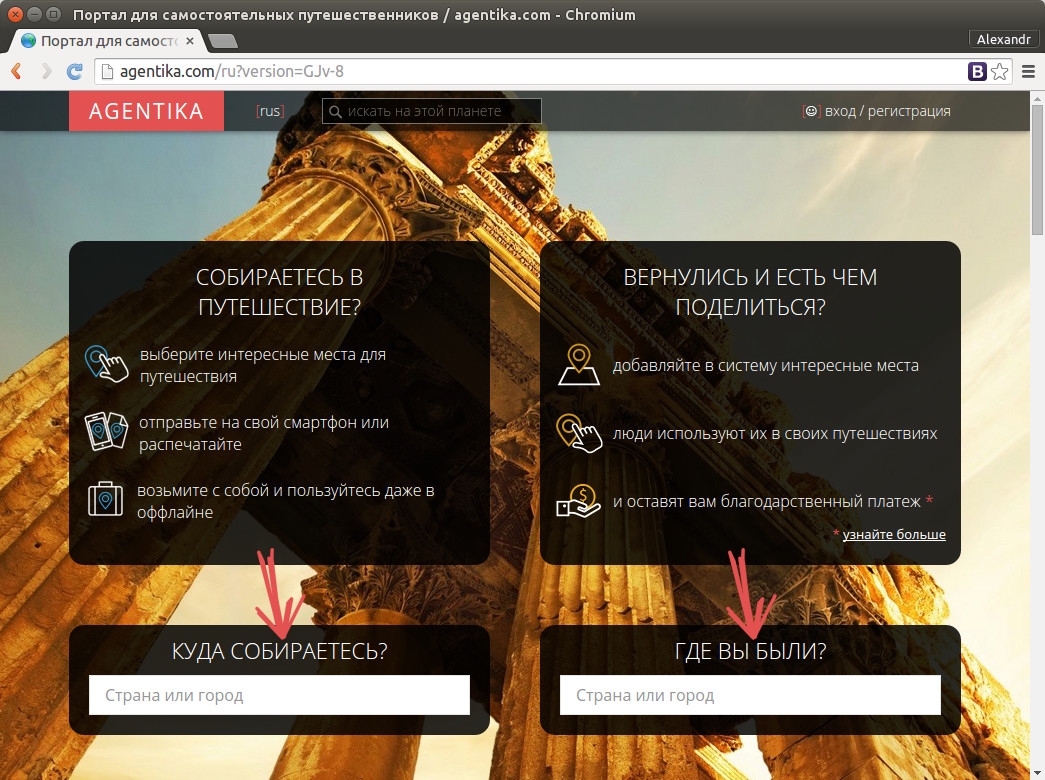Click the coin in hand payment icon
Image resolution: width=1045 pixels, height=780 pixels.
pos(578,501)
